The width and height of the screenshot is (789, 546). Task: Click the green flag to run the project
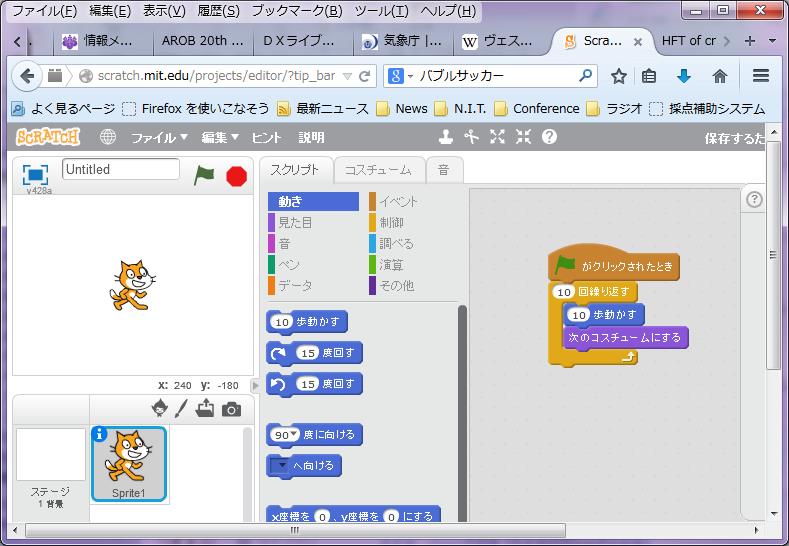pyautogui.click(x=204, y=175)
